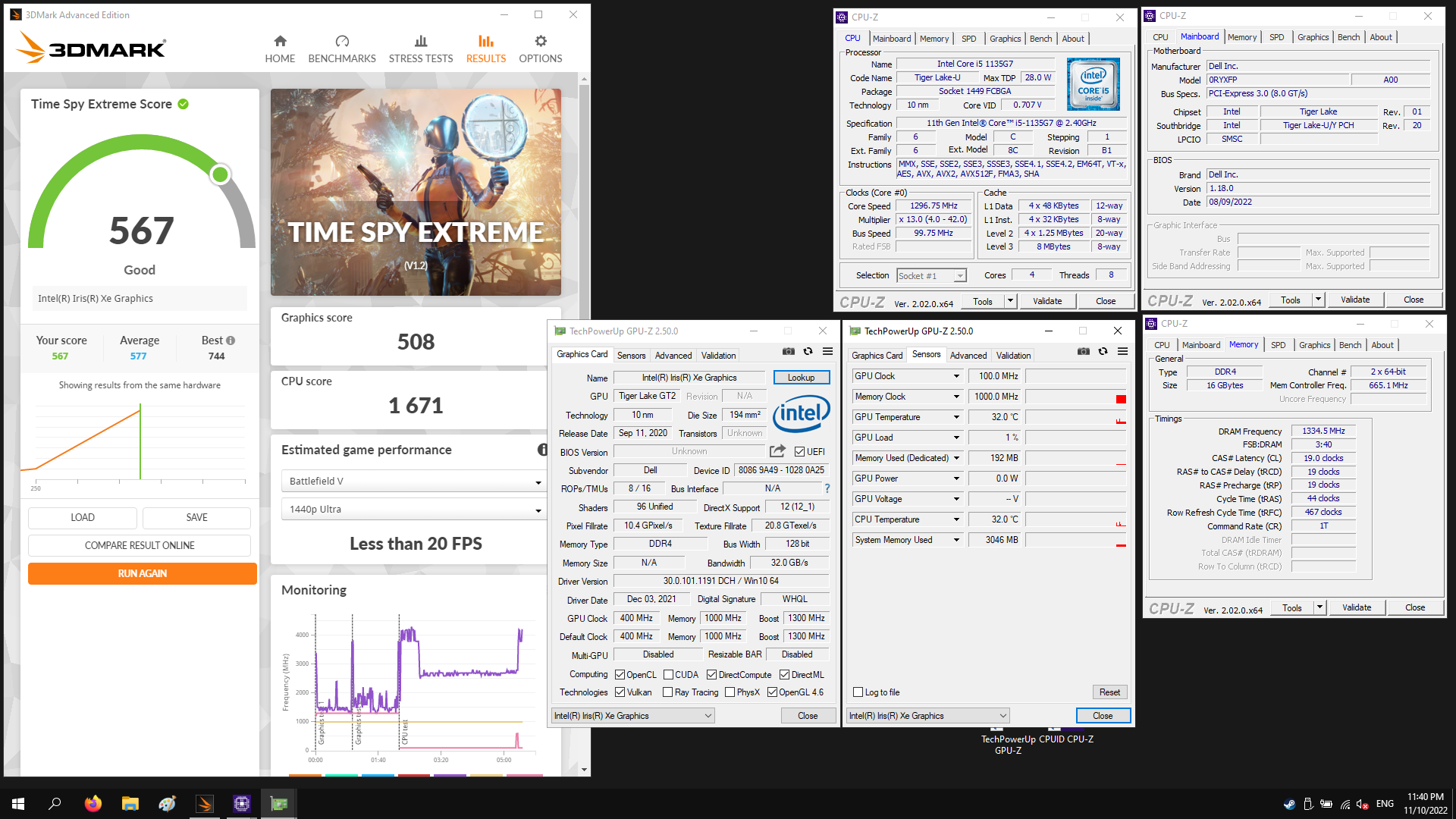Click the Estimated game performance info icon
The width and height of the screenshot is (1456, 819).
[x=543, y=450]
